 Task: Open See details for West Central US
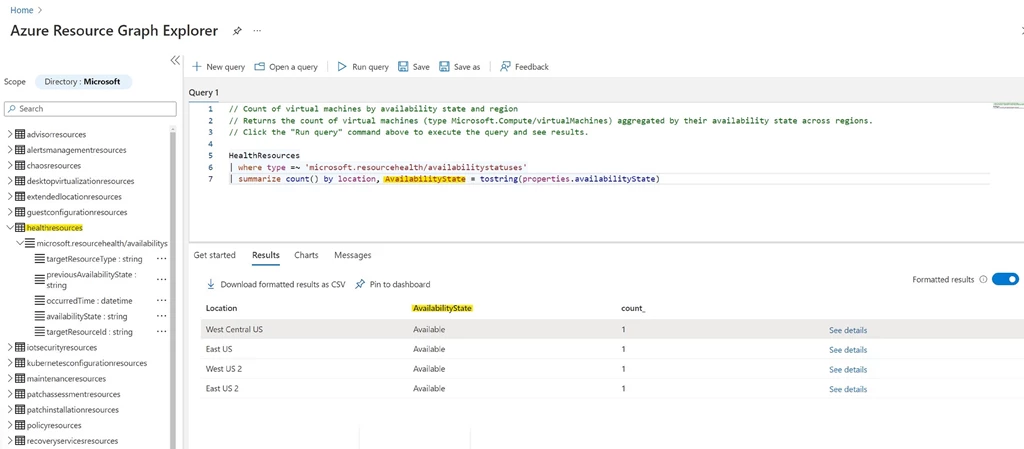pyautogui.click(x=847, y=330)
